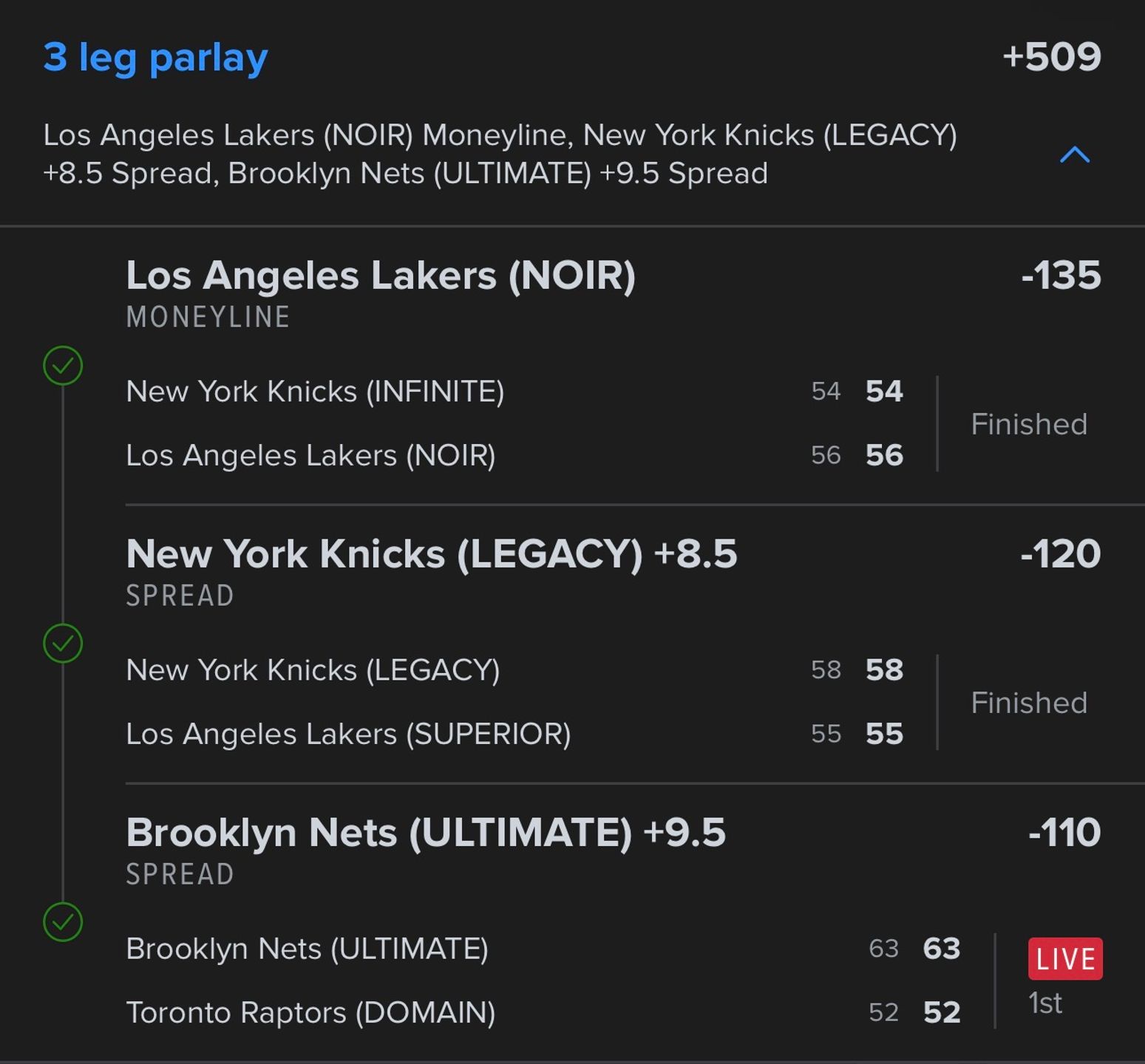1145x1064 pixels.
Task: Click the green checkmark for Lakers Moneyline leg
Action: click(63, 365)
